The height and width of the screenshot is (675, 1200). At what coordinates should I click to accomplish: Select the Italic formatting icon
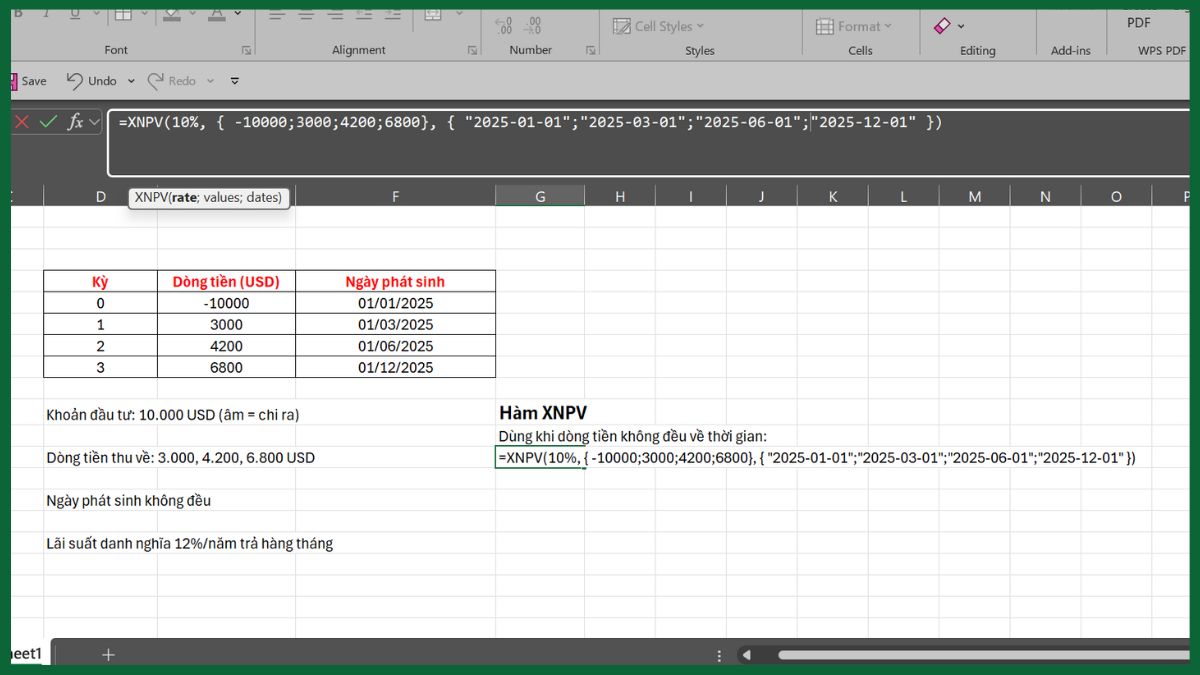coord(47,13)
